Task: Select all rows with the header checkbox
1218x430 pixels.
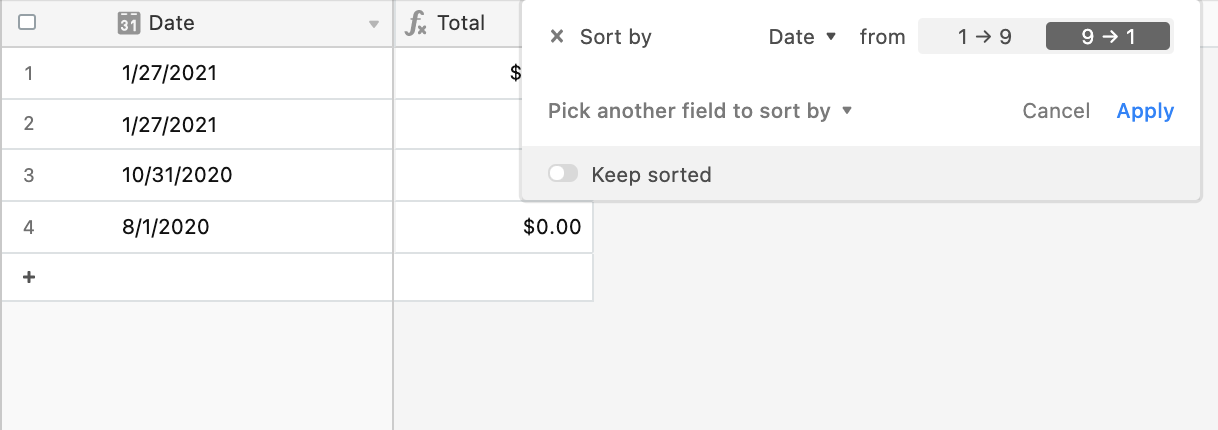Action: [x=28, y=22]
